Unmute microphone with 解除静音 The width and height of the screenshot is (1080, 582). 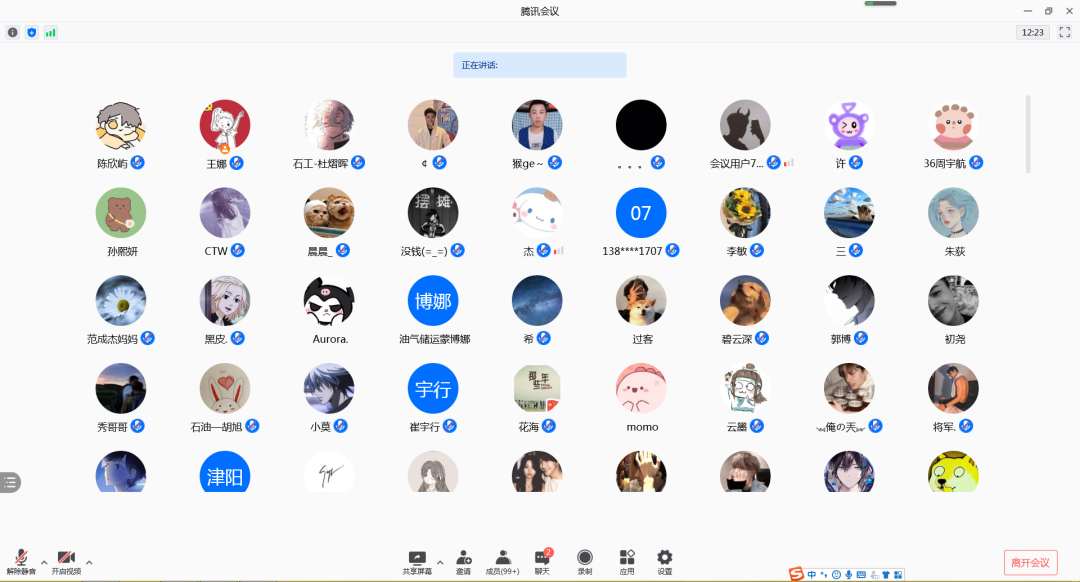[x=21, y=561]
